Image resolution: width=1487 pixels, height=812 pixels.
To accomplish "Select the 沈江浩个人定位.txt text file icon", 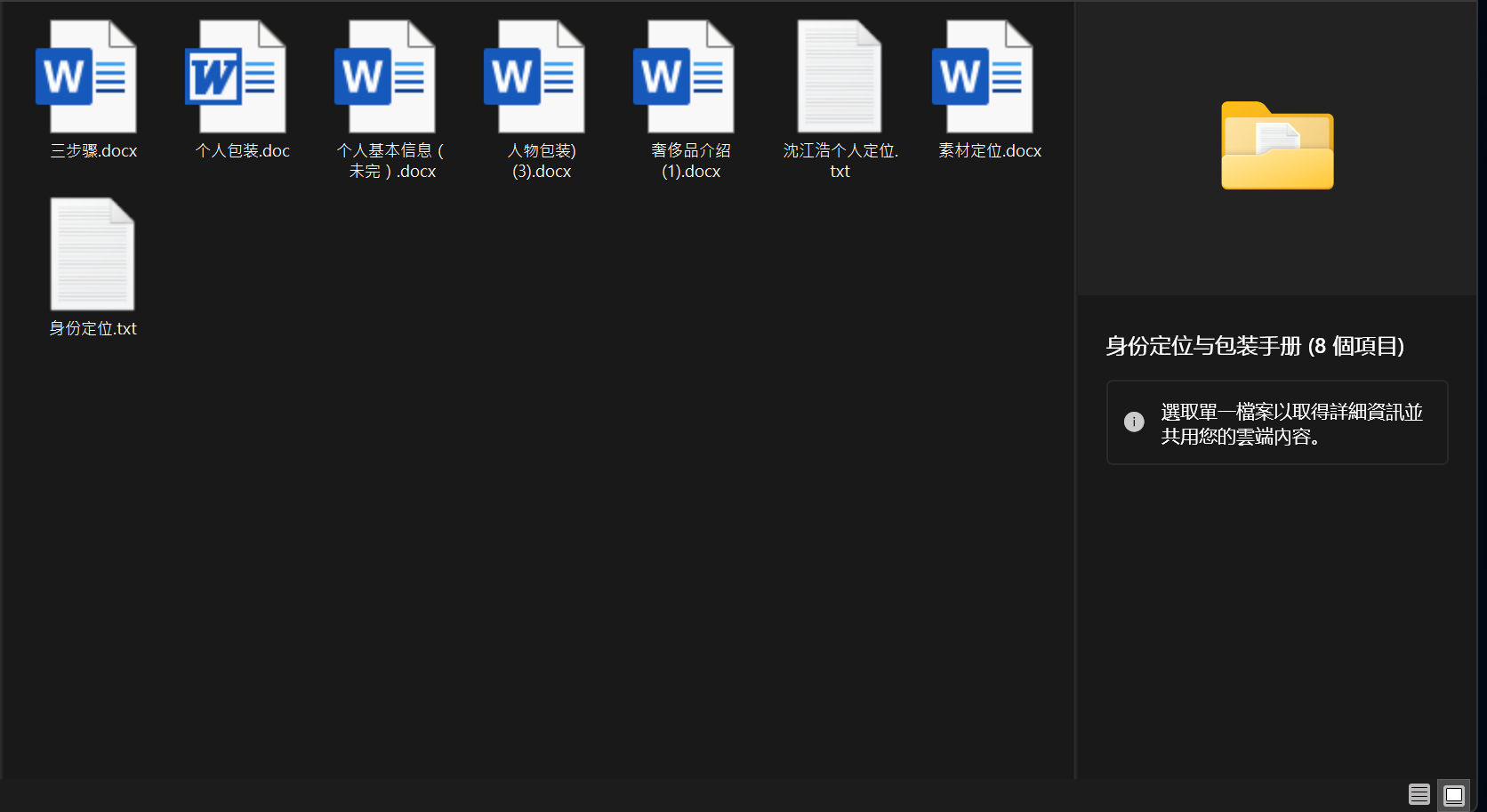I will tap(840, 77).
